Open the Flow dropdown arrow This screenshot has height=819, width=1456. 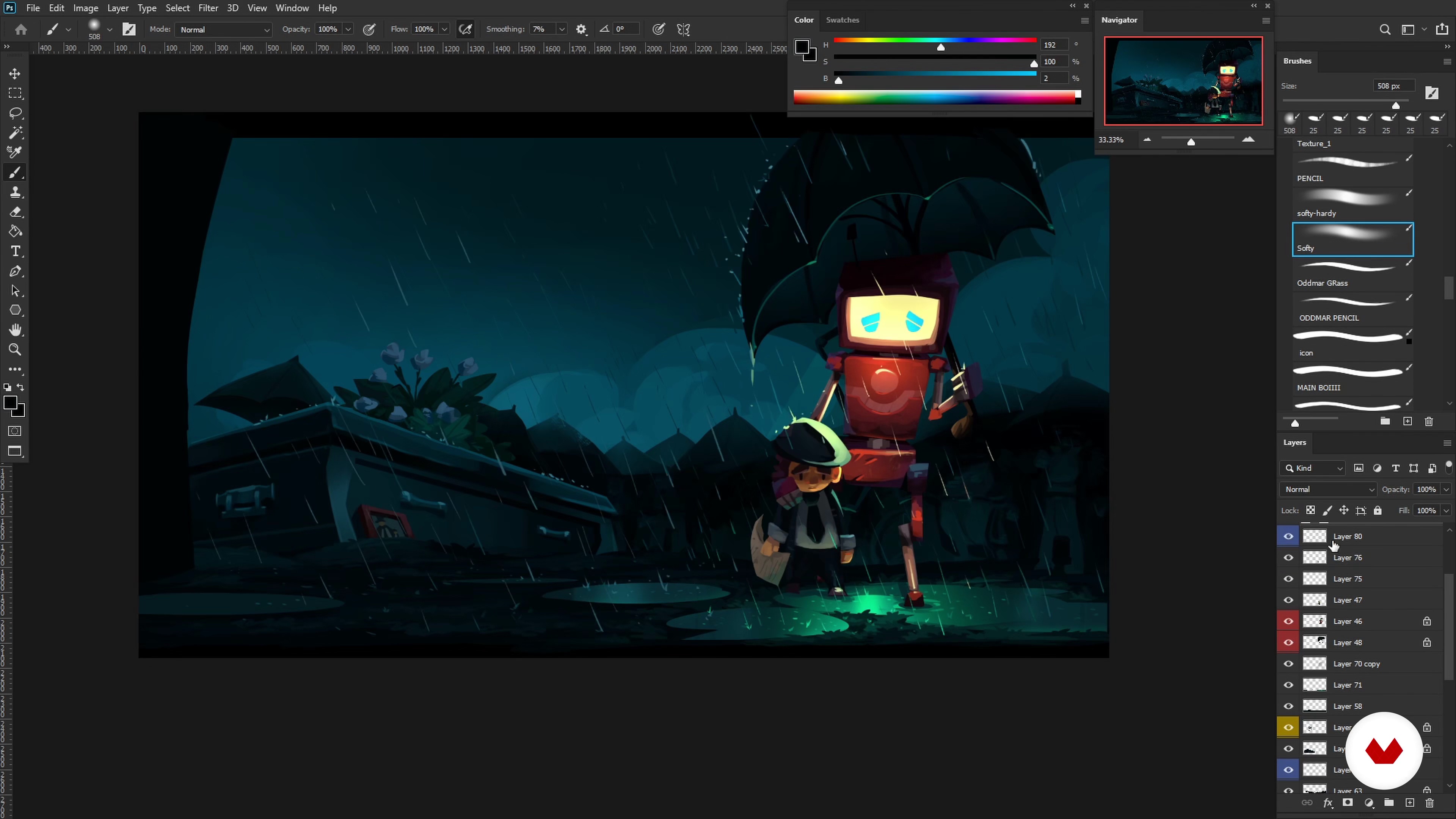(x=444, y=30)
